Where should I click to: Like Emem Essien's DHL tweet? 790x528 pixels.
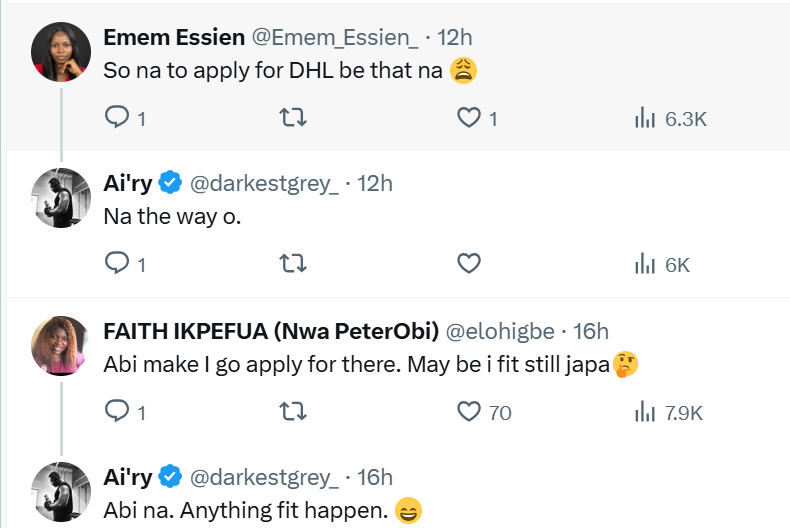coord(469,118)
